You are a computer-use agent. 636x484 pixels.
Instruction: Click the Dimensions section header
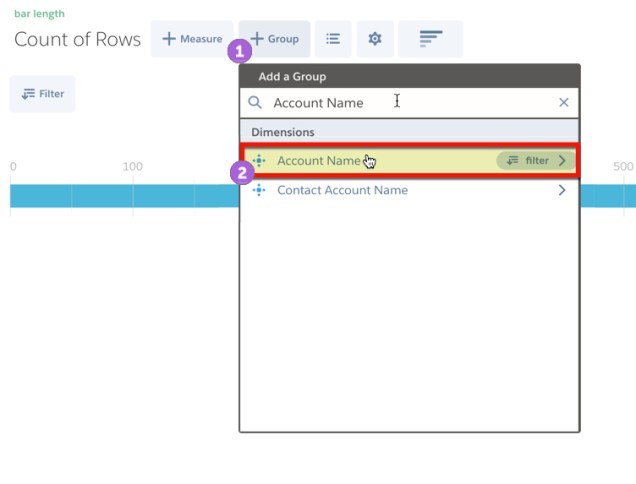pos(283,132)
